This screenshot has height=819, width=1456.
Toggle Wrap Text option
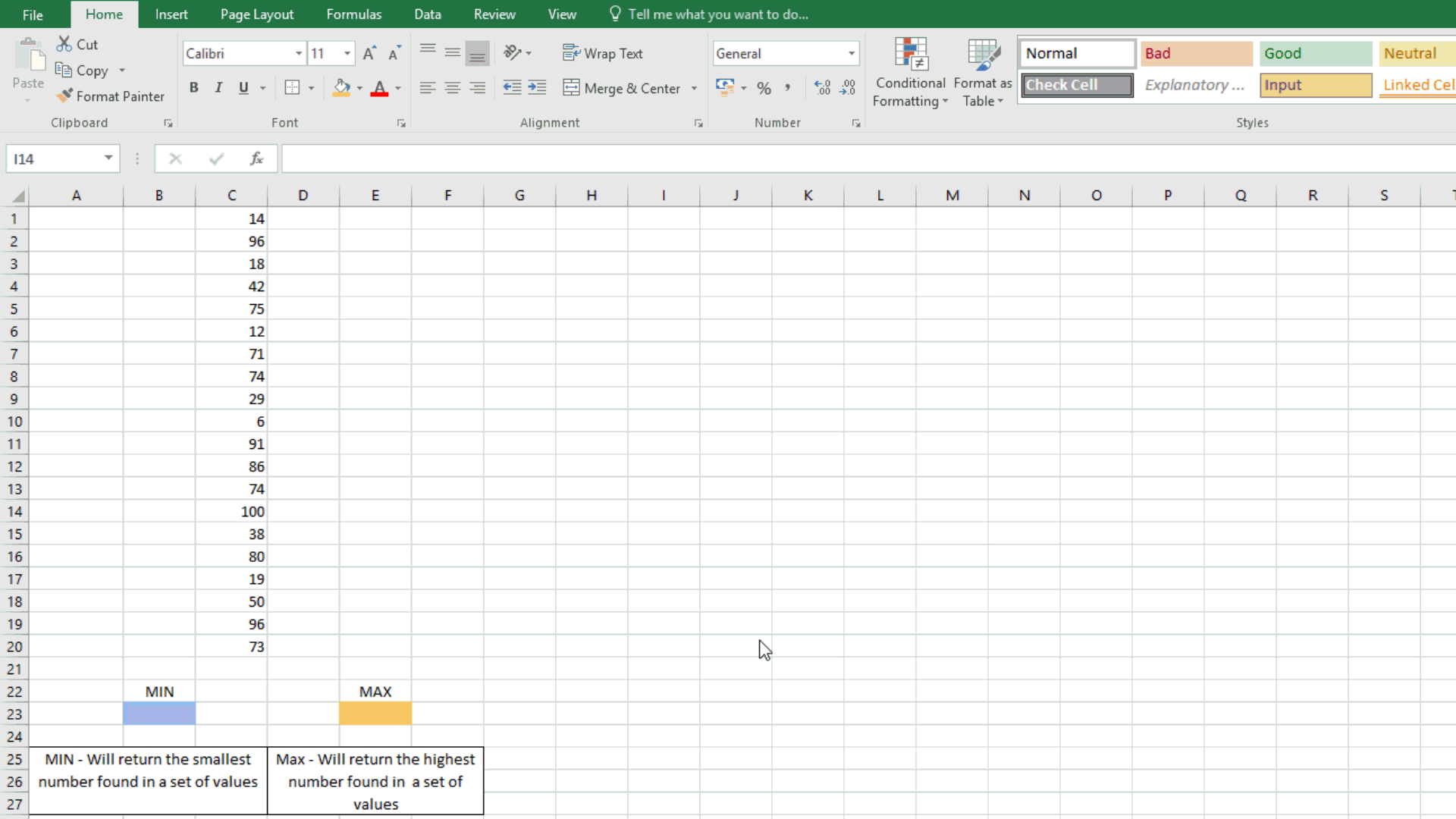tap(603, 53)
